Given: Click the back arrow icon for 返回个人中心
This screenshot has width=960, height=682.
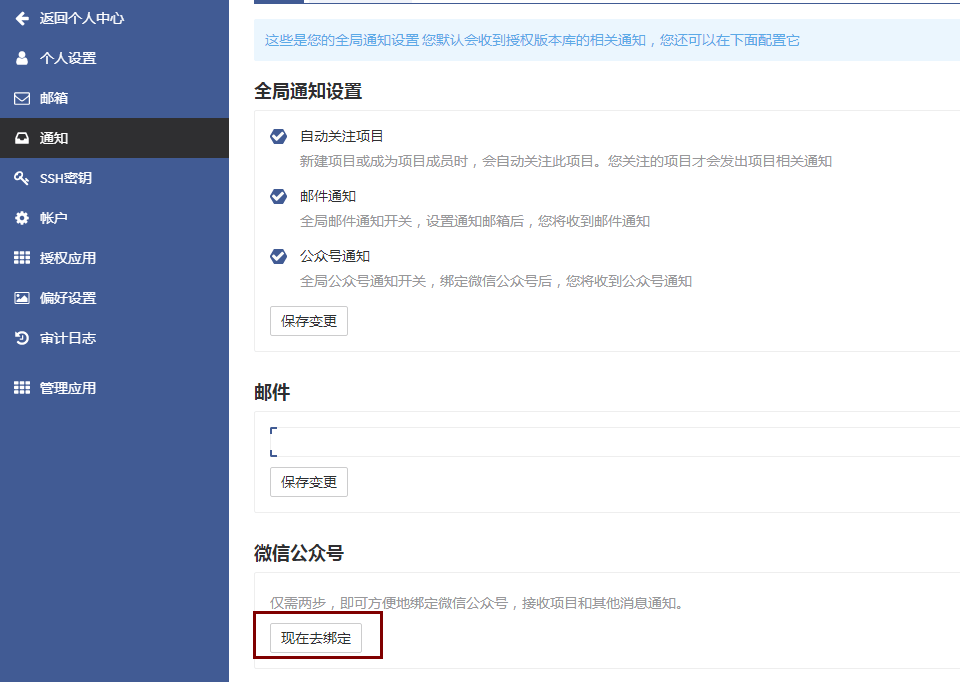Looking at the screenshot, I should tap(22, 18).
